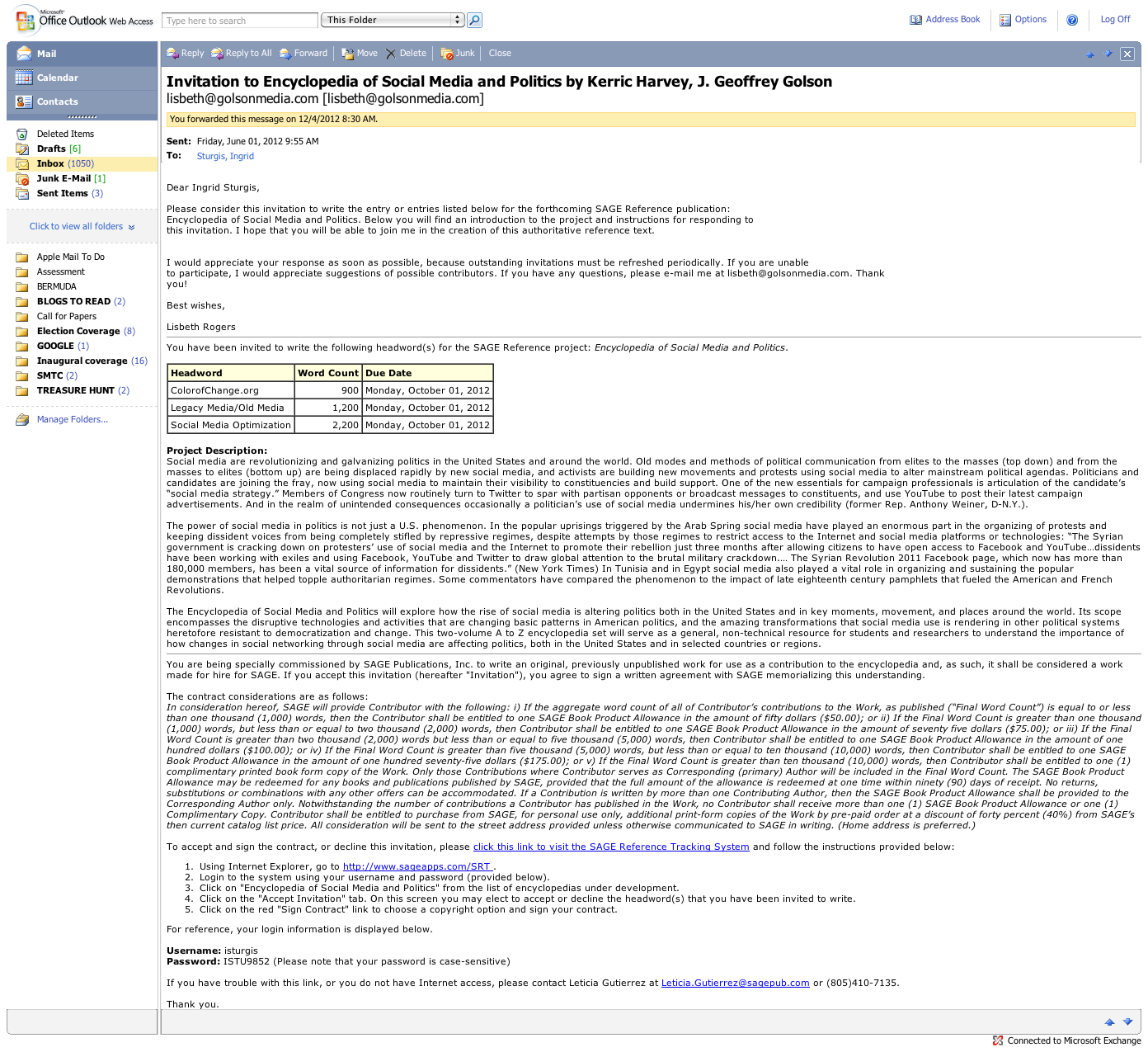
Task: Open the Address Book
Action: [945, 20]
